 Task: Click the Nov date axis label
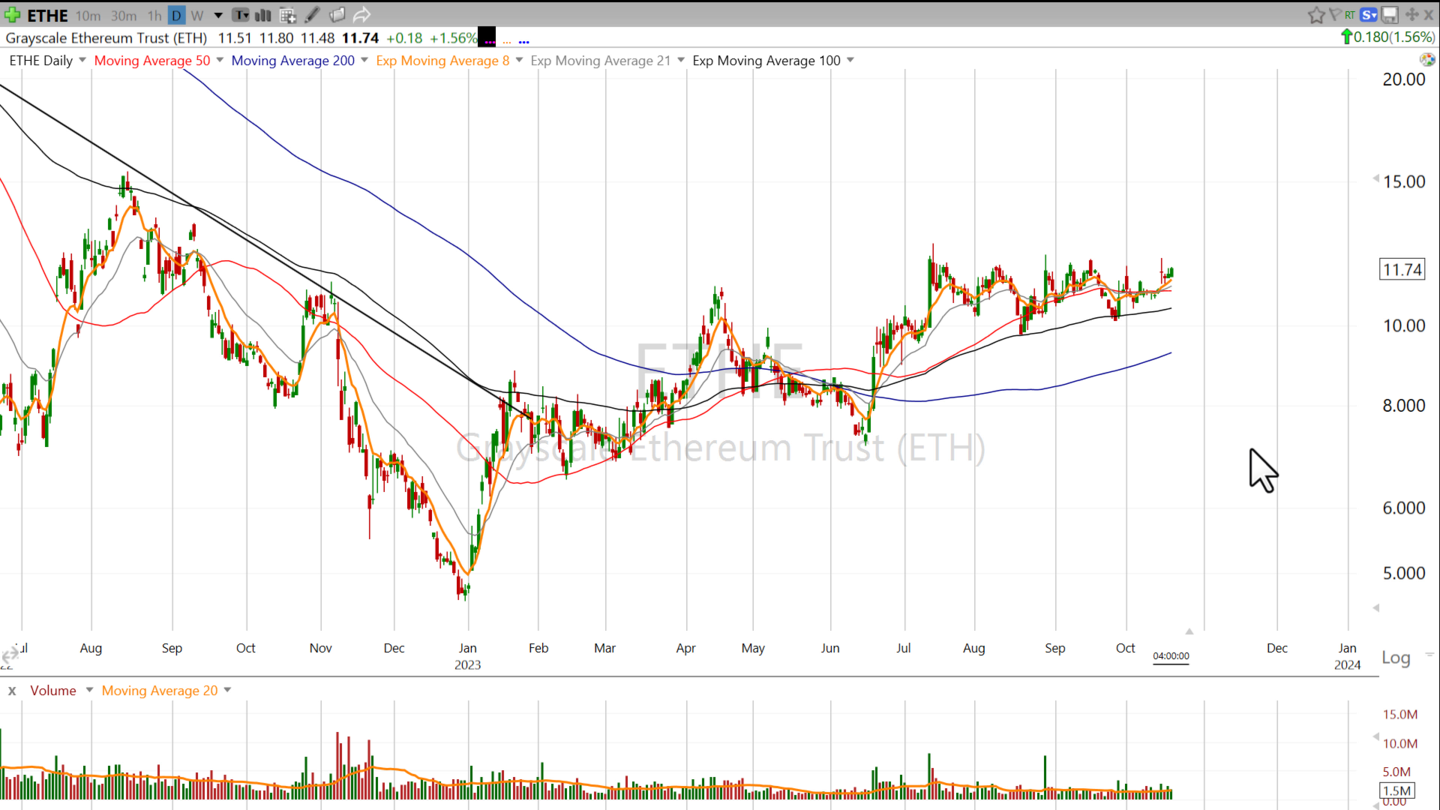pyautogui.click(x=320, y=648)
